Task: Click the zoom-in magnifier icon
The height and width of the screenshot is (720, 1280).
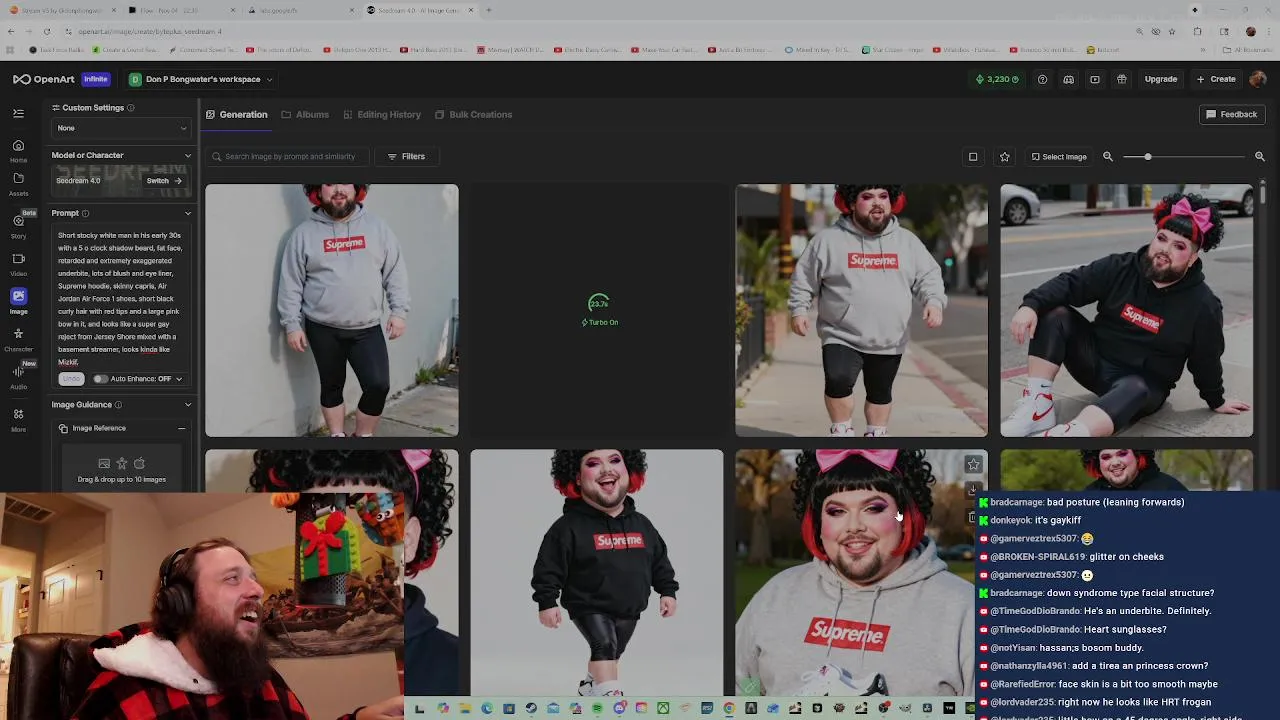Action: (1260, 156)
